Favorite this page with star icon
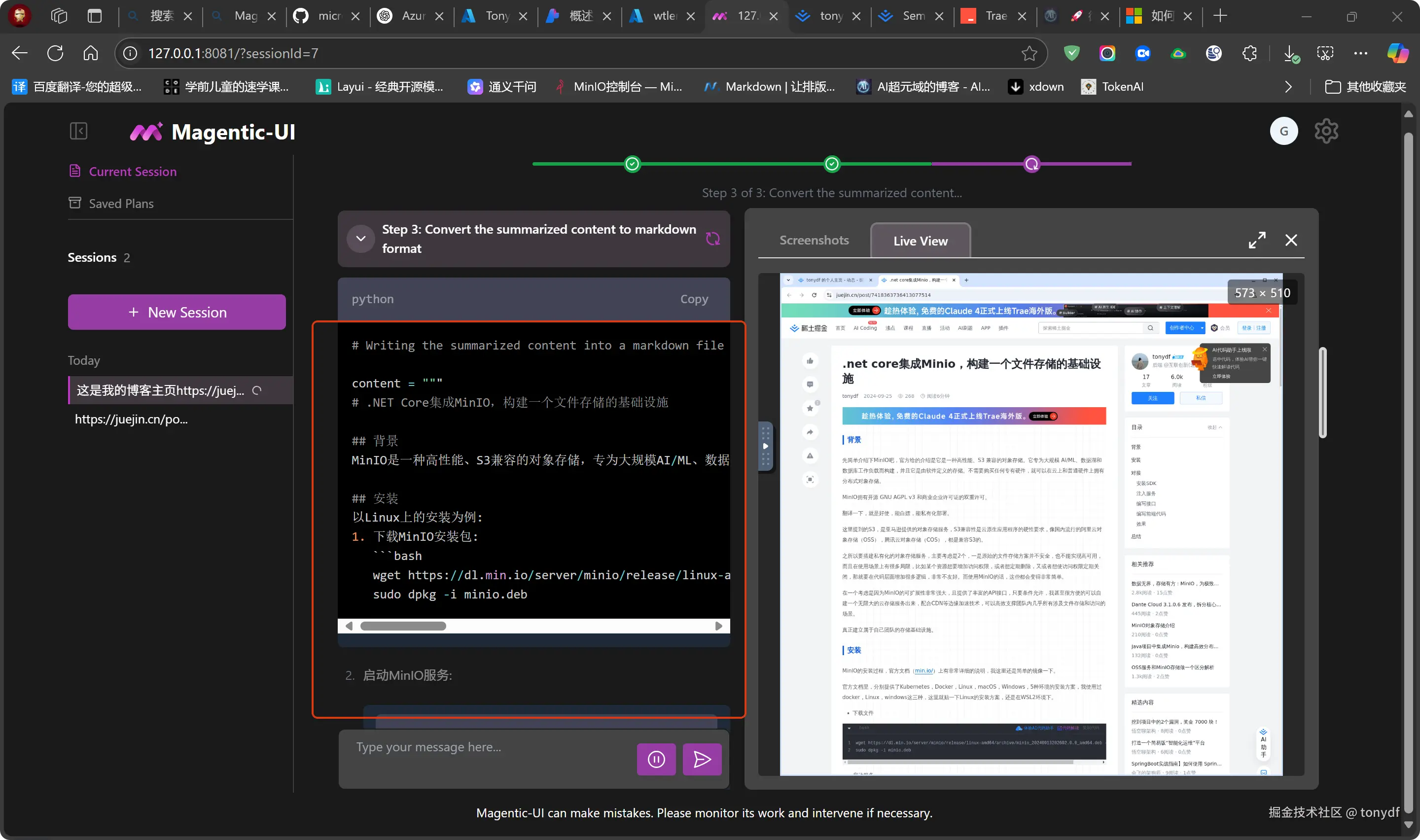This screenshot has width=1420, height=840. [1029, 53]
